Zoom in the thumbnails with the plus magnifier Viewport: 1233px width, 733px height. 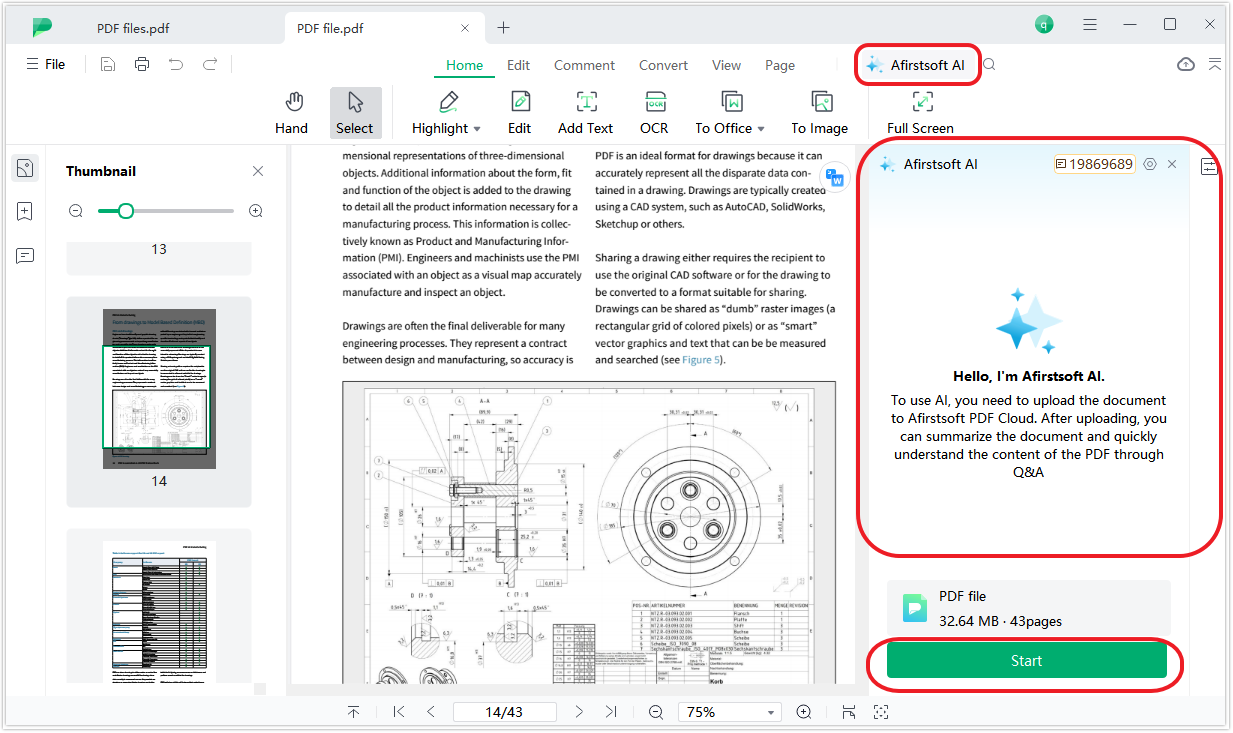click(x=256, y=211)
